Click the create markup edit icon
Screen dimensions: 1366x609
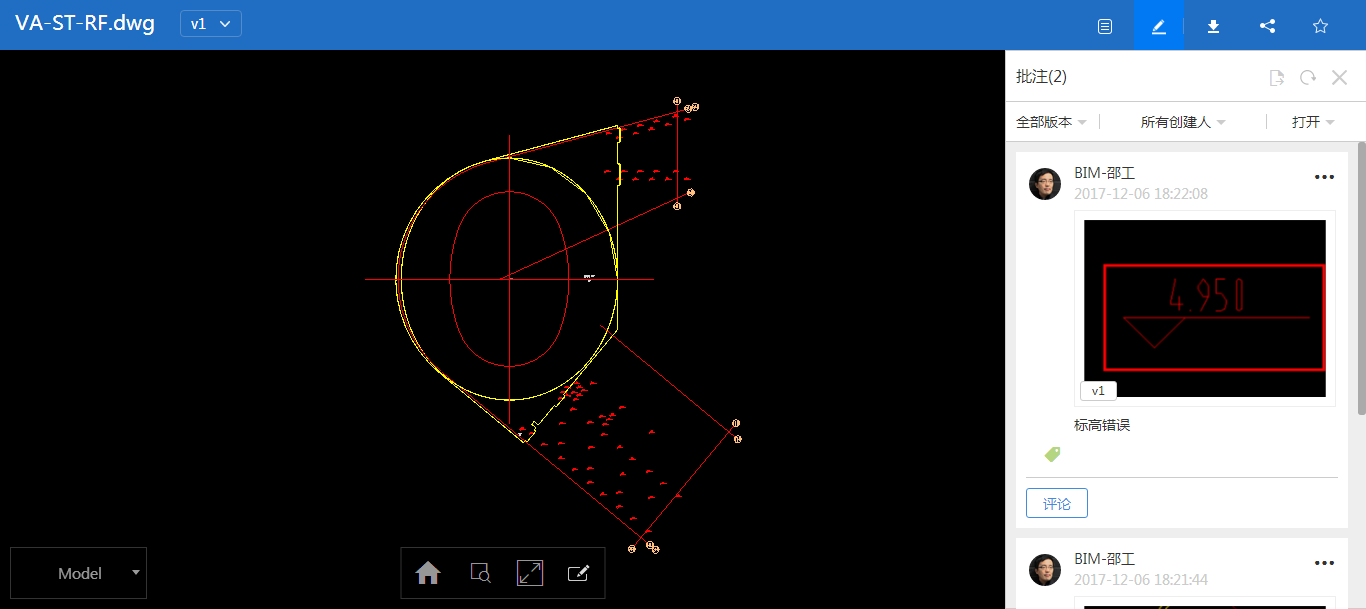(x=578, y=573)
